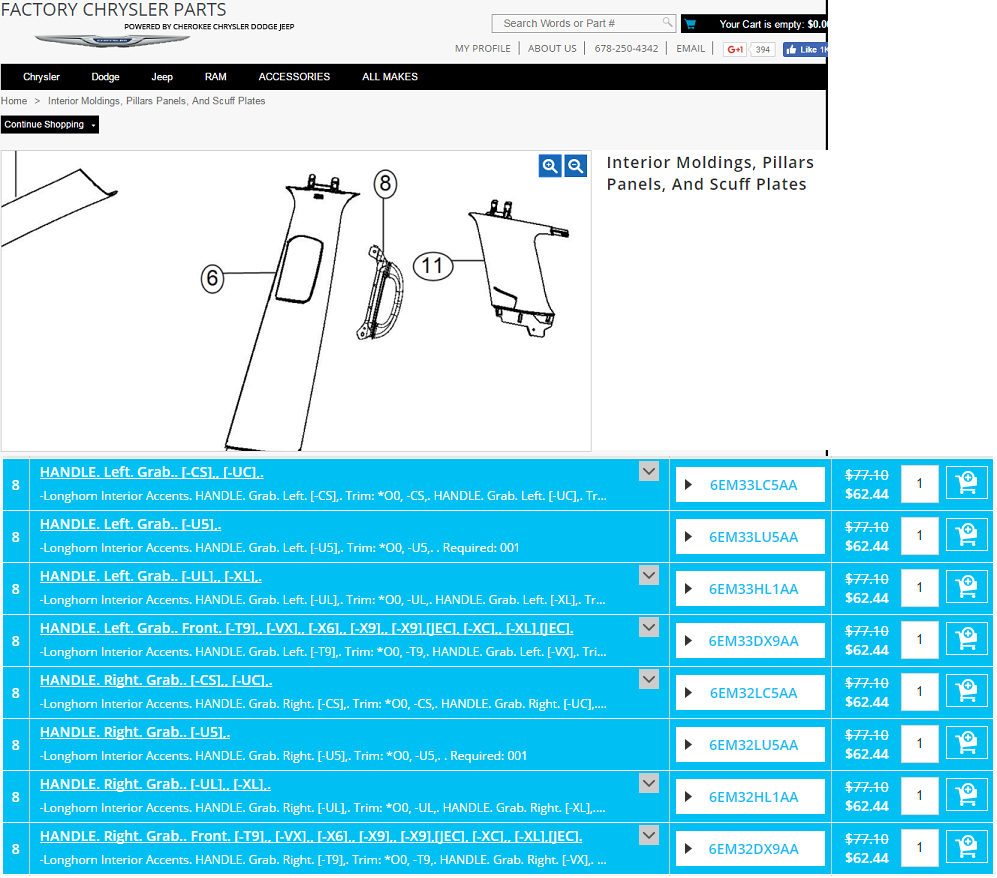
Task: Open HANDLE. Right. Grab.. [-U5] link
Action: pyautogui.click(x=135, y=732)
